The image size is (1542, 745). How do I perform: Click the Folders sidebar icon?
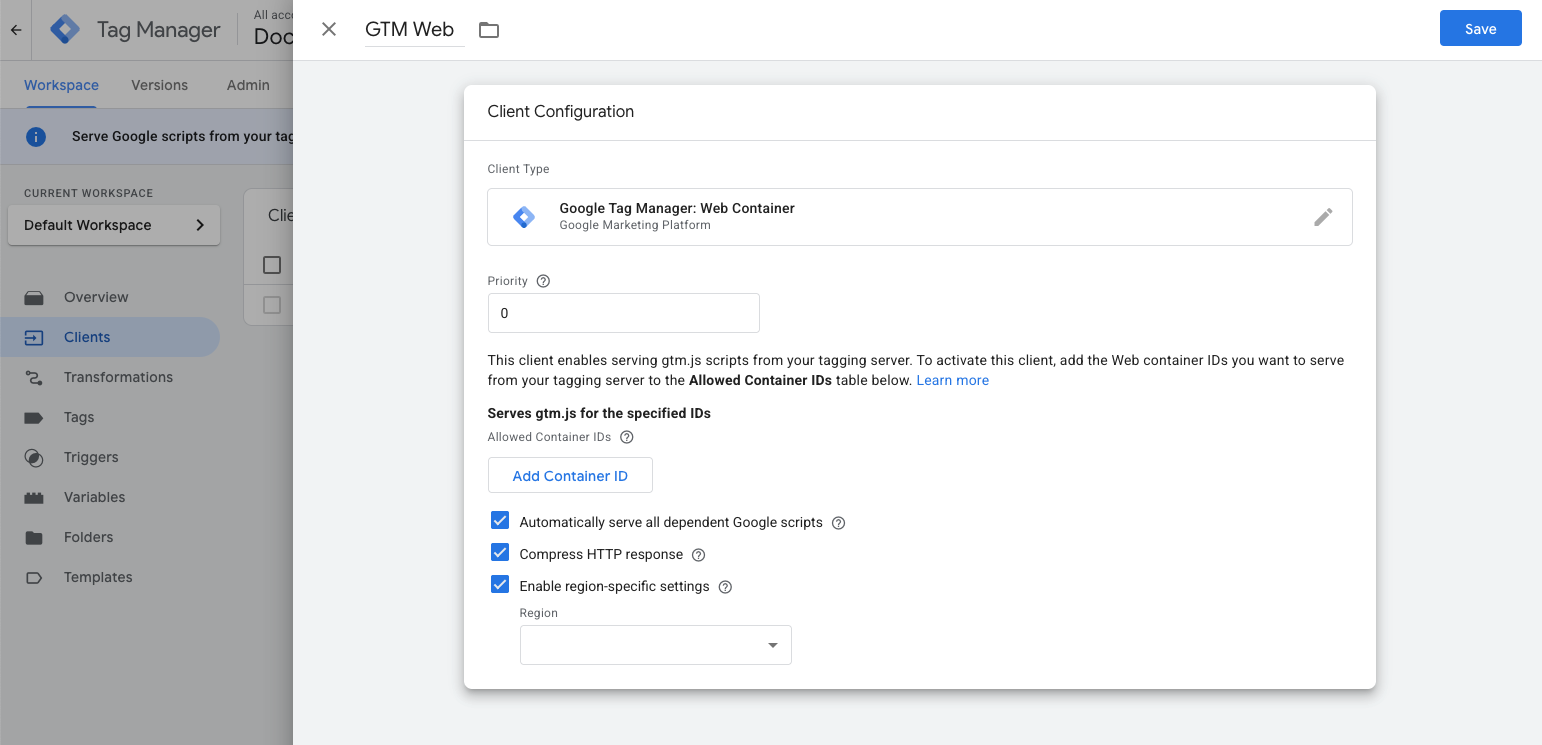tap(34, 537)
